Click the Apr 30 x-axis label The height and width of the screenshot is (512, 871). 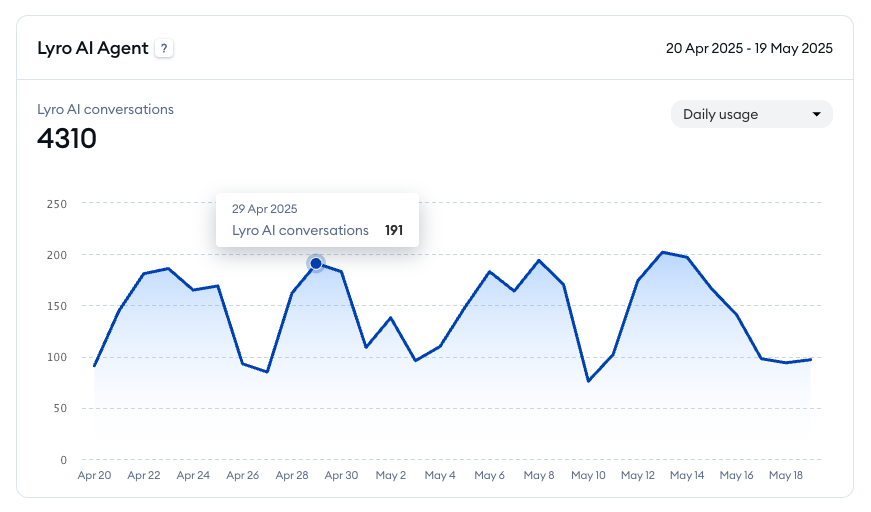click(x=342, y=475)
